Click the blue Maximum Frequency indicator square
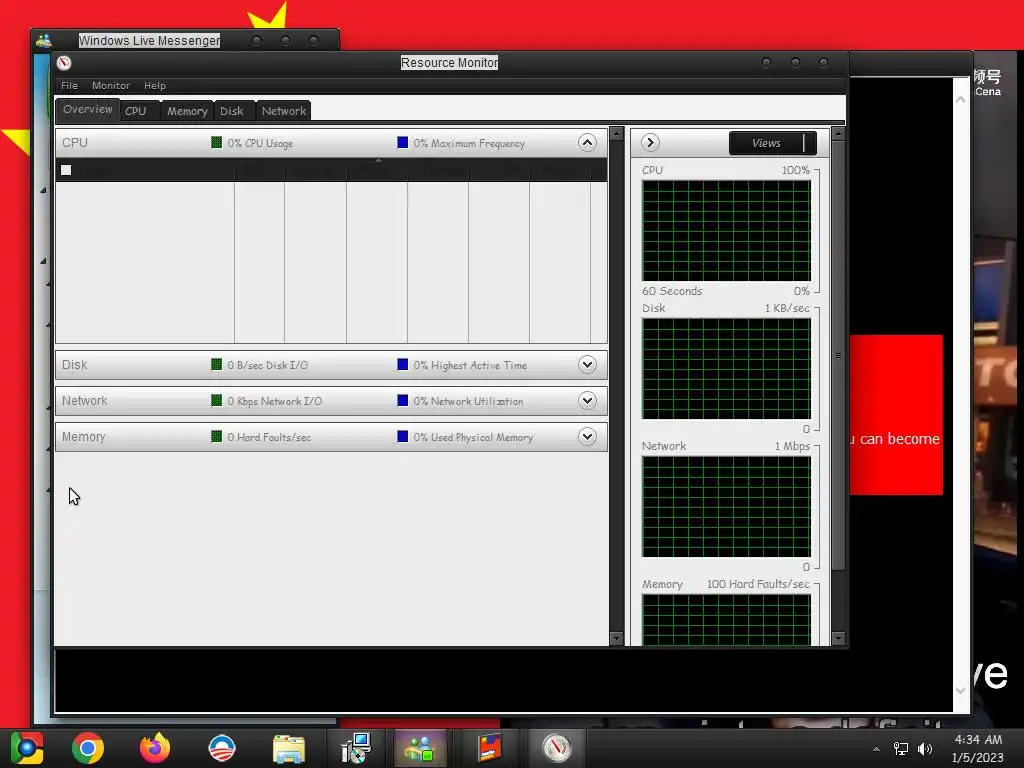Screen dimensions: 1024x768 point(402,142)
